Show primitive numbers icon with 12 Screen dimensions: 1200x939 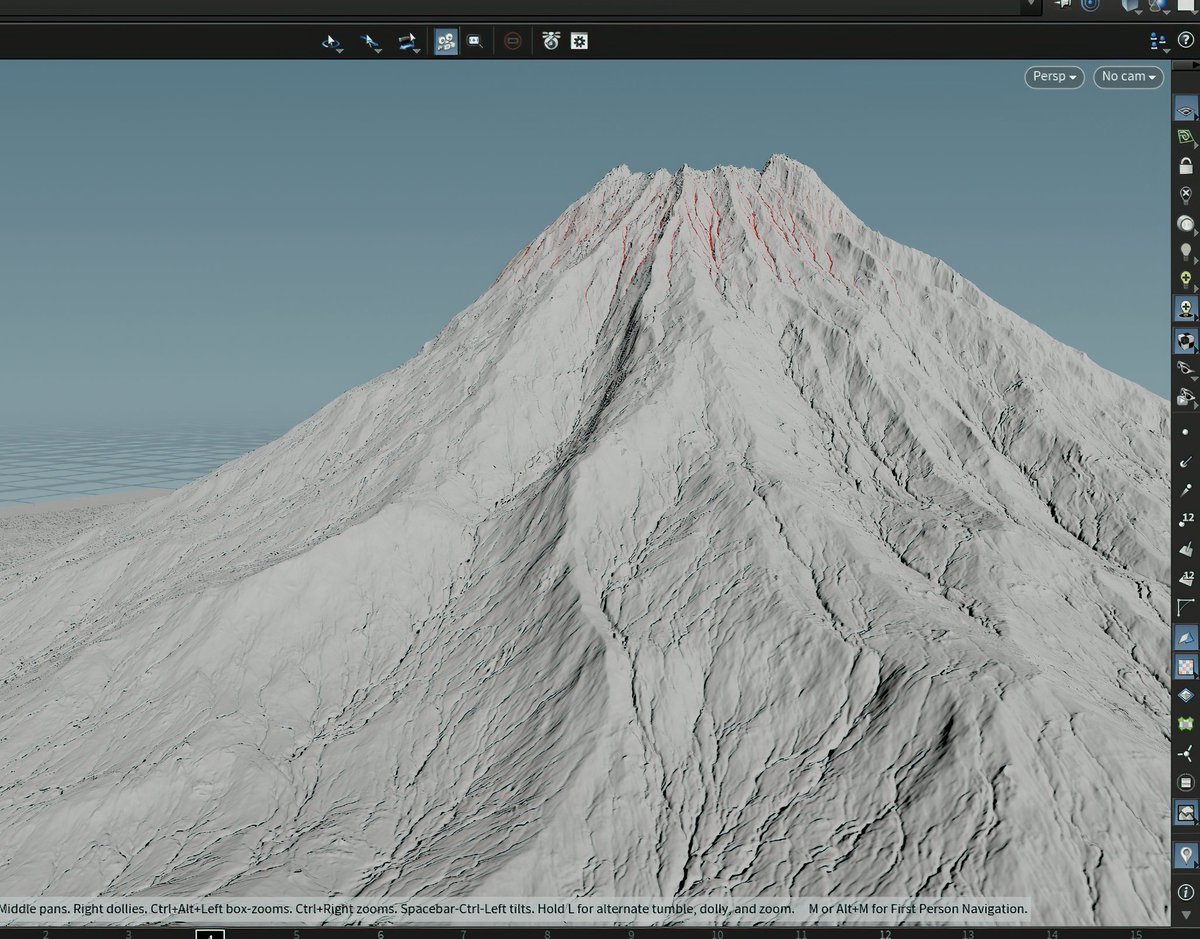click(x=1185, y=578)
